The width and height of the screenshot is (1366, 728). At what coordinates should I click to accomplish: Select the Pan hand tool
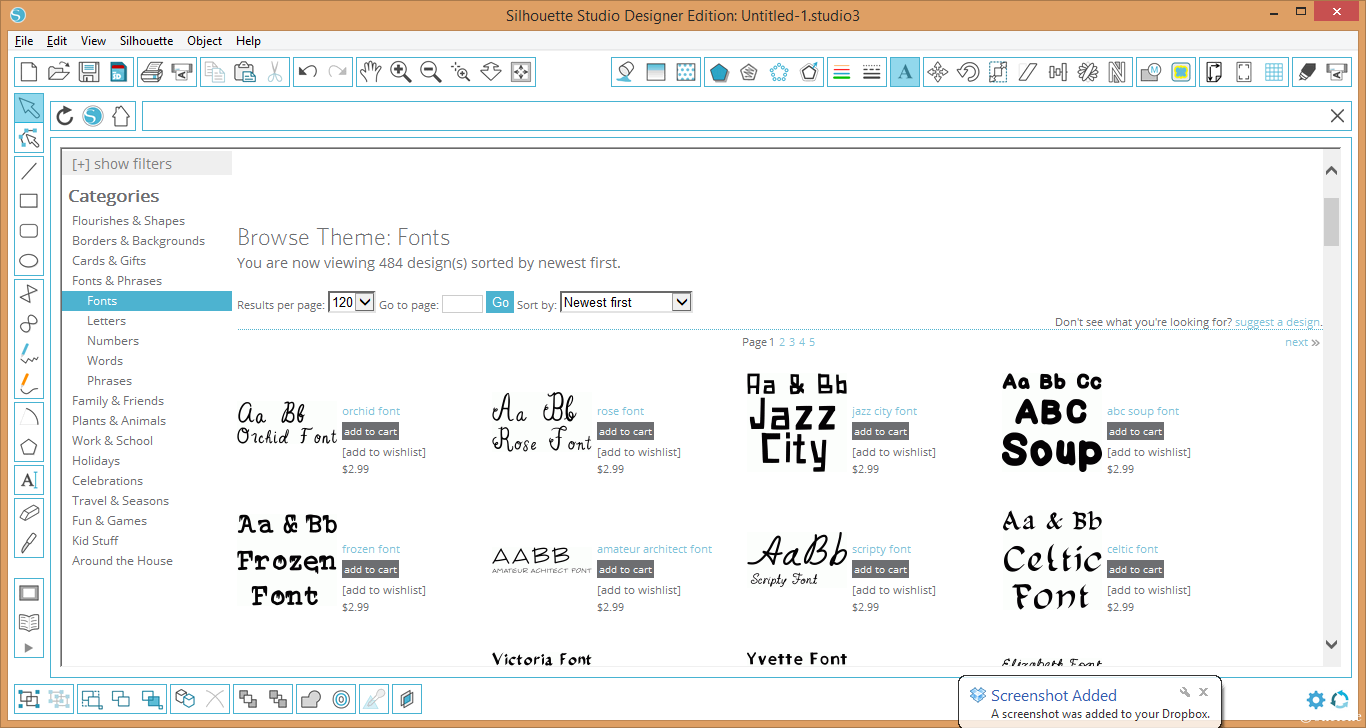point(371,72)
